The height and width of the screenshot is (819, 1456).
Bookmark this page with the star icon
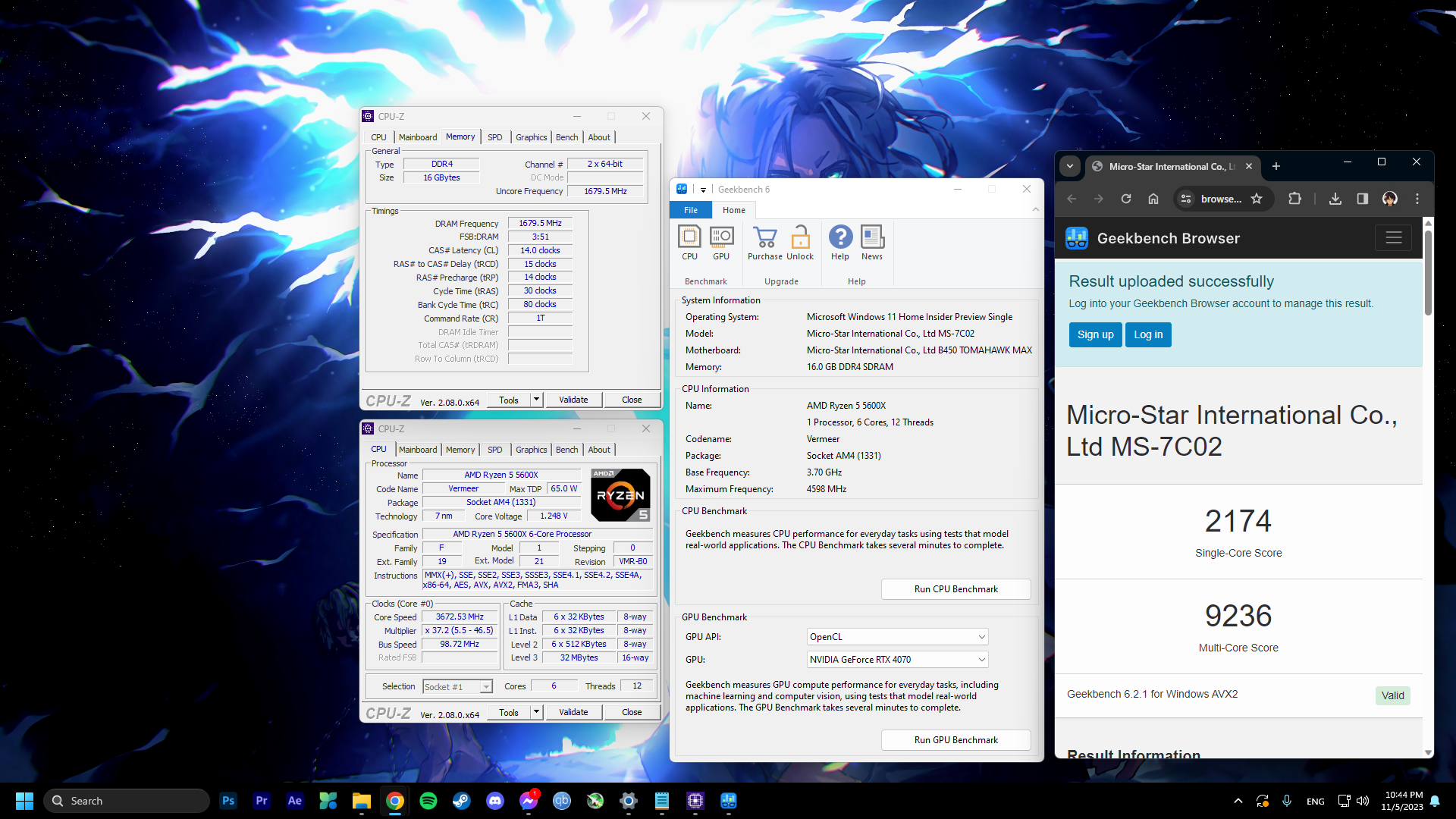pyautogui.click(x=1257, y=199)
